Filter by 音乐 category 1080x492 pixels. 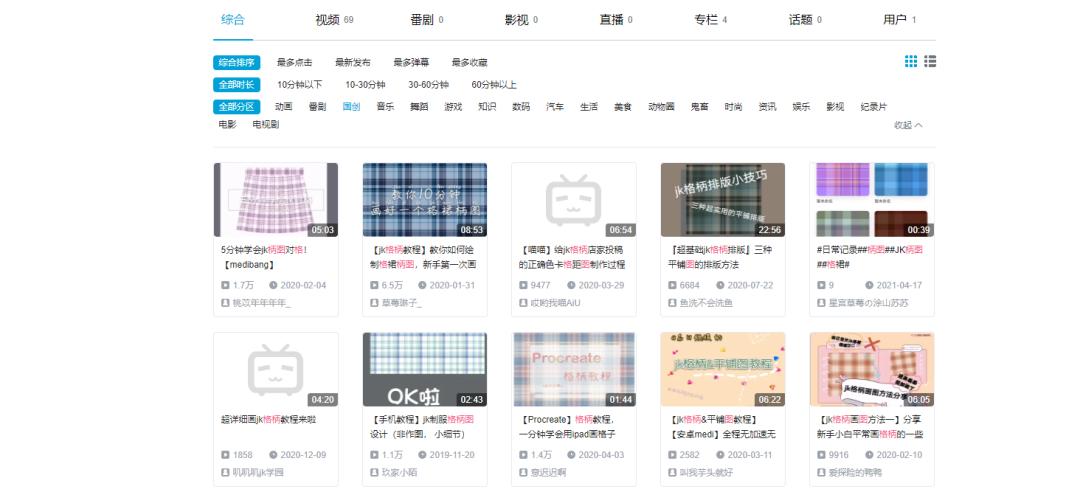[x=385, y=107]
